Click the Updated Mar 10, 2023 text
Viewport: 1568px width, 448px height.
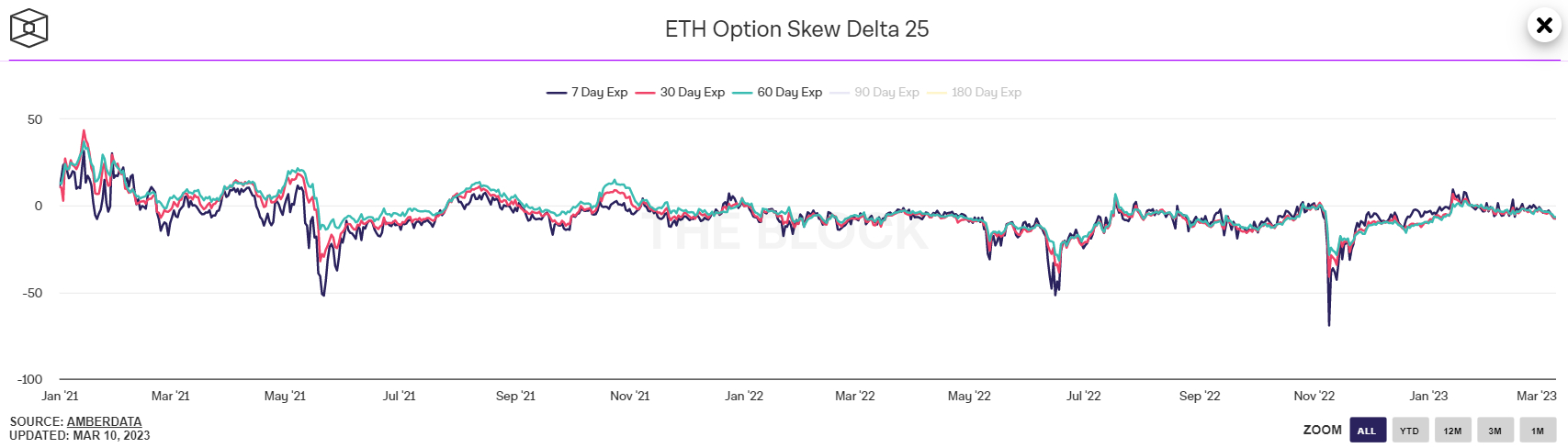(80, 435)
